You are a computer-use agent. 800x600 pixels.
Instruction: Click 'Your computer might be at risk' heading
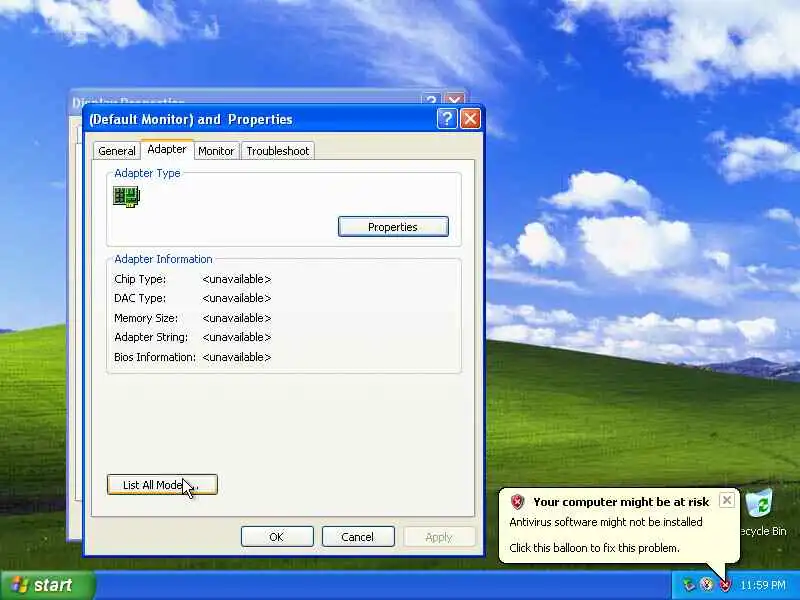[x=621, y=502]
